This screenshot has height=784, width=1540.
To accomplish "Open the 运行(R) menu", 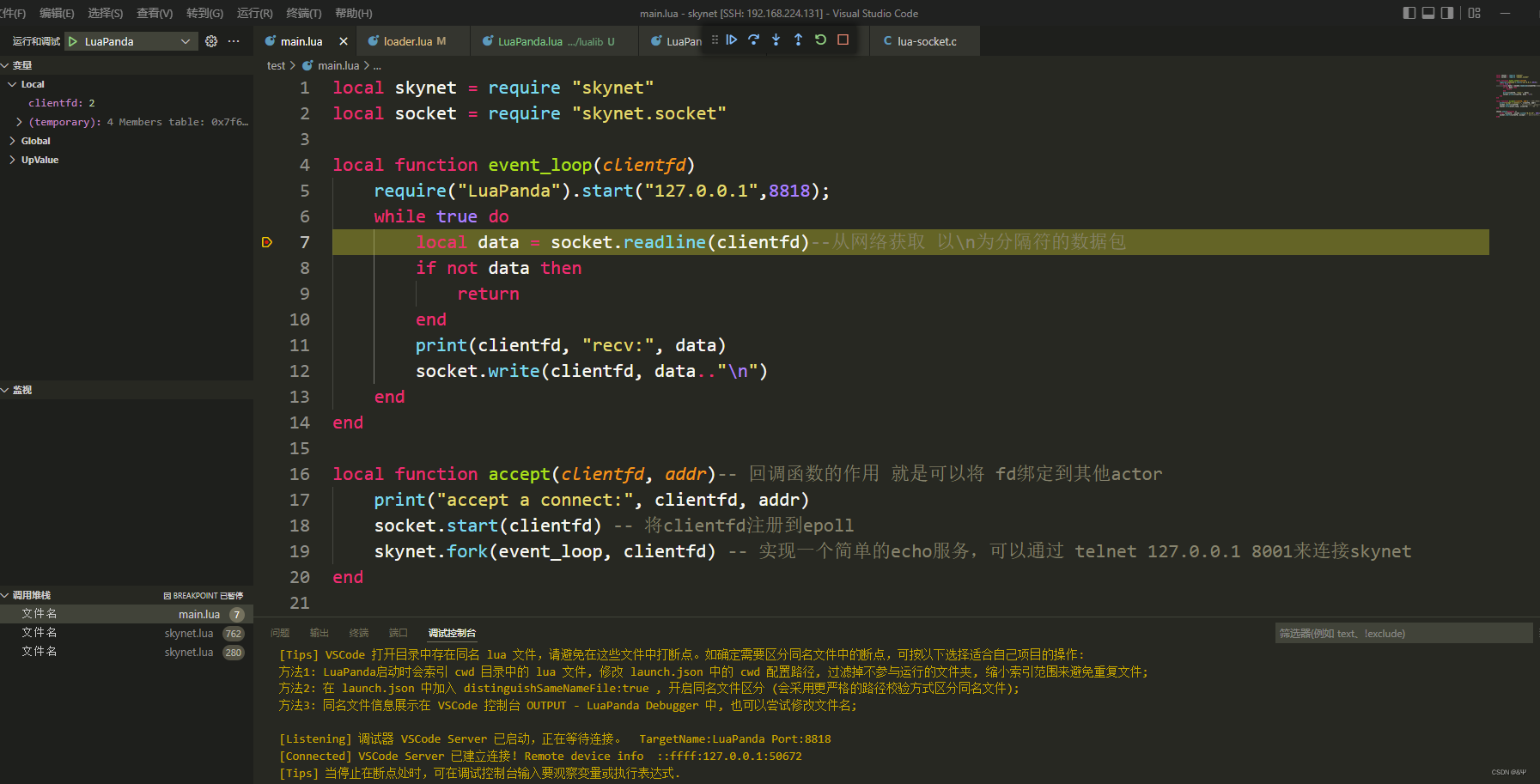I will (255, 13).
